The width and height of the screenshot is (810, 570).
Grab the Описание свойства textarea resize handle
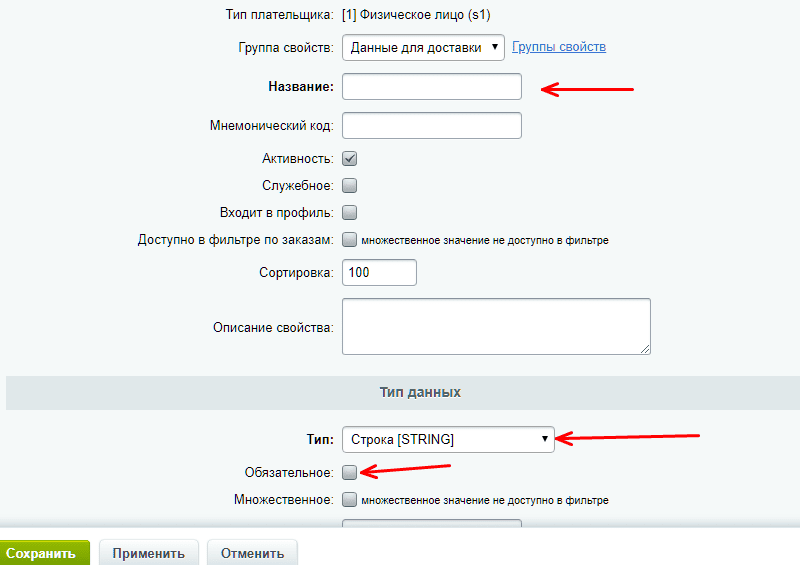tap(645, 348)
